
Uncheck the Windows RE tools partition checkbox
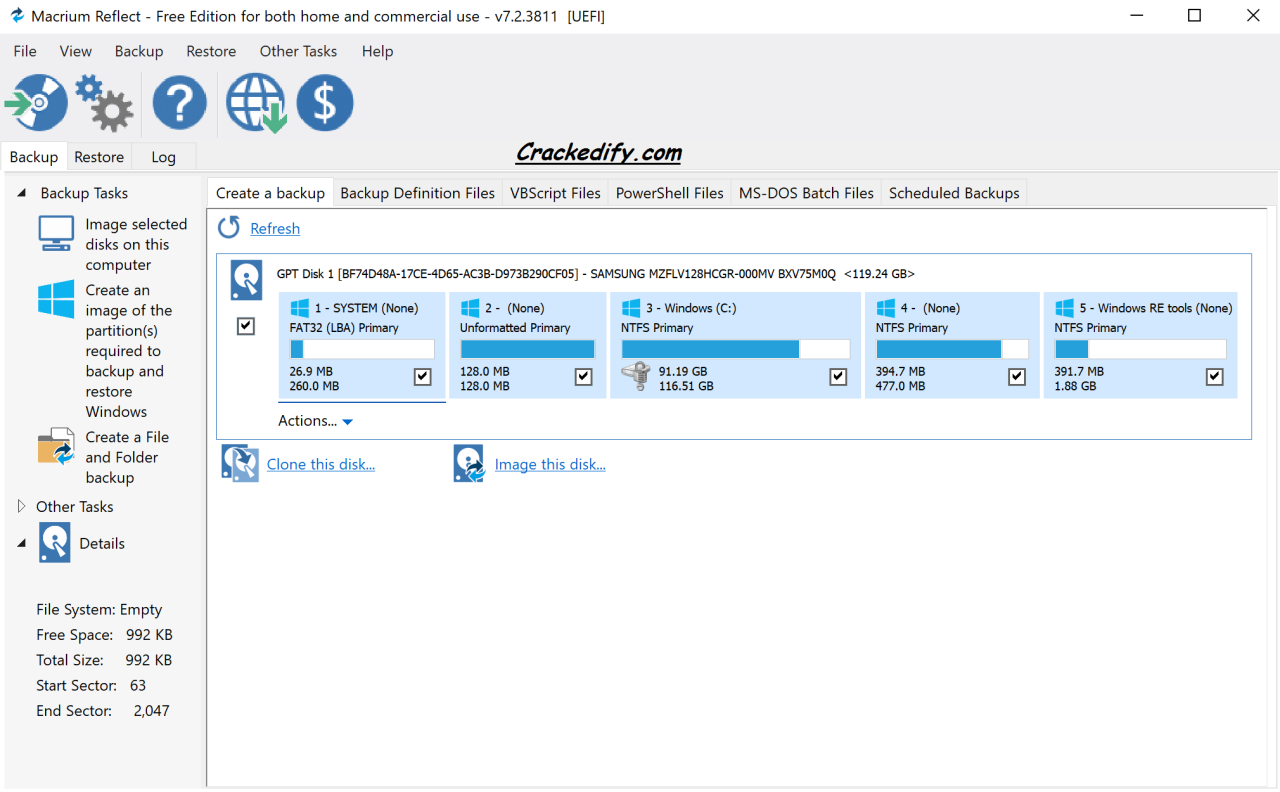tap(1215, 377)
